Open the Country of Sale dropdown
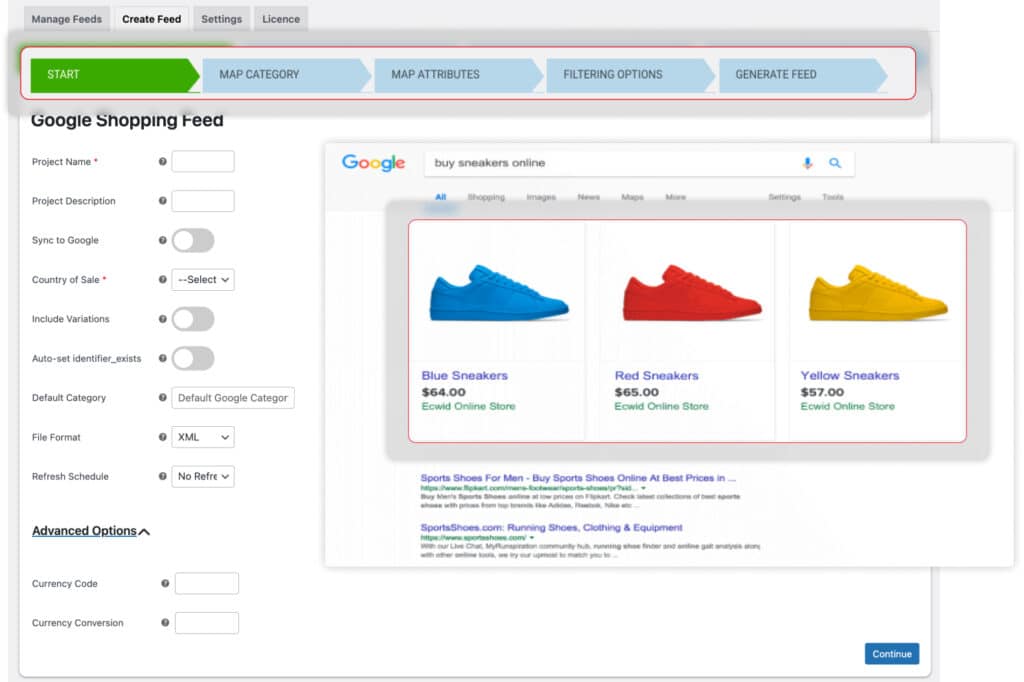 click(203, 279)
